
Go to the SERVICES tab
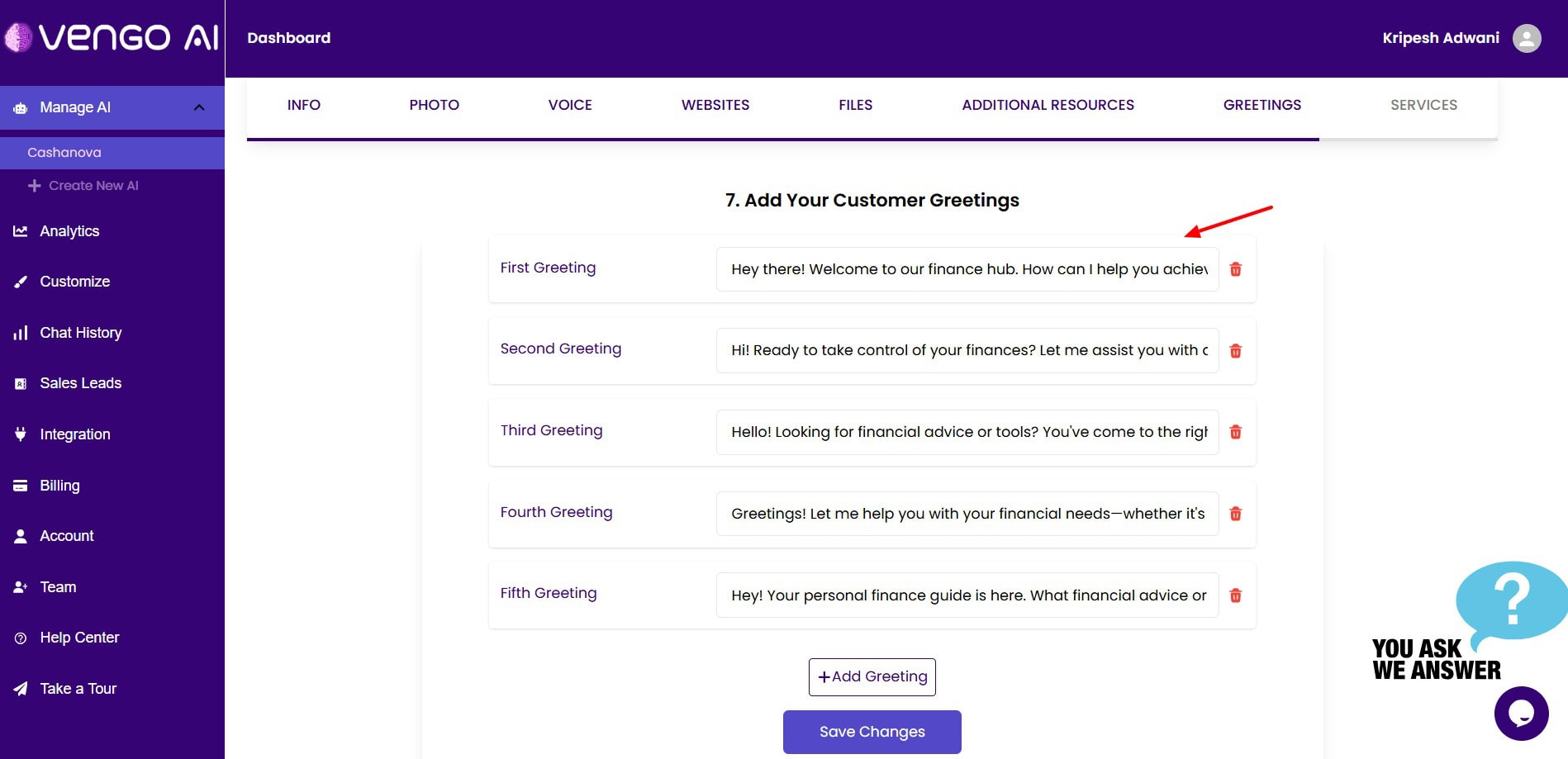(x=1423, y=105)
